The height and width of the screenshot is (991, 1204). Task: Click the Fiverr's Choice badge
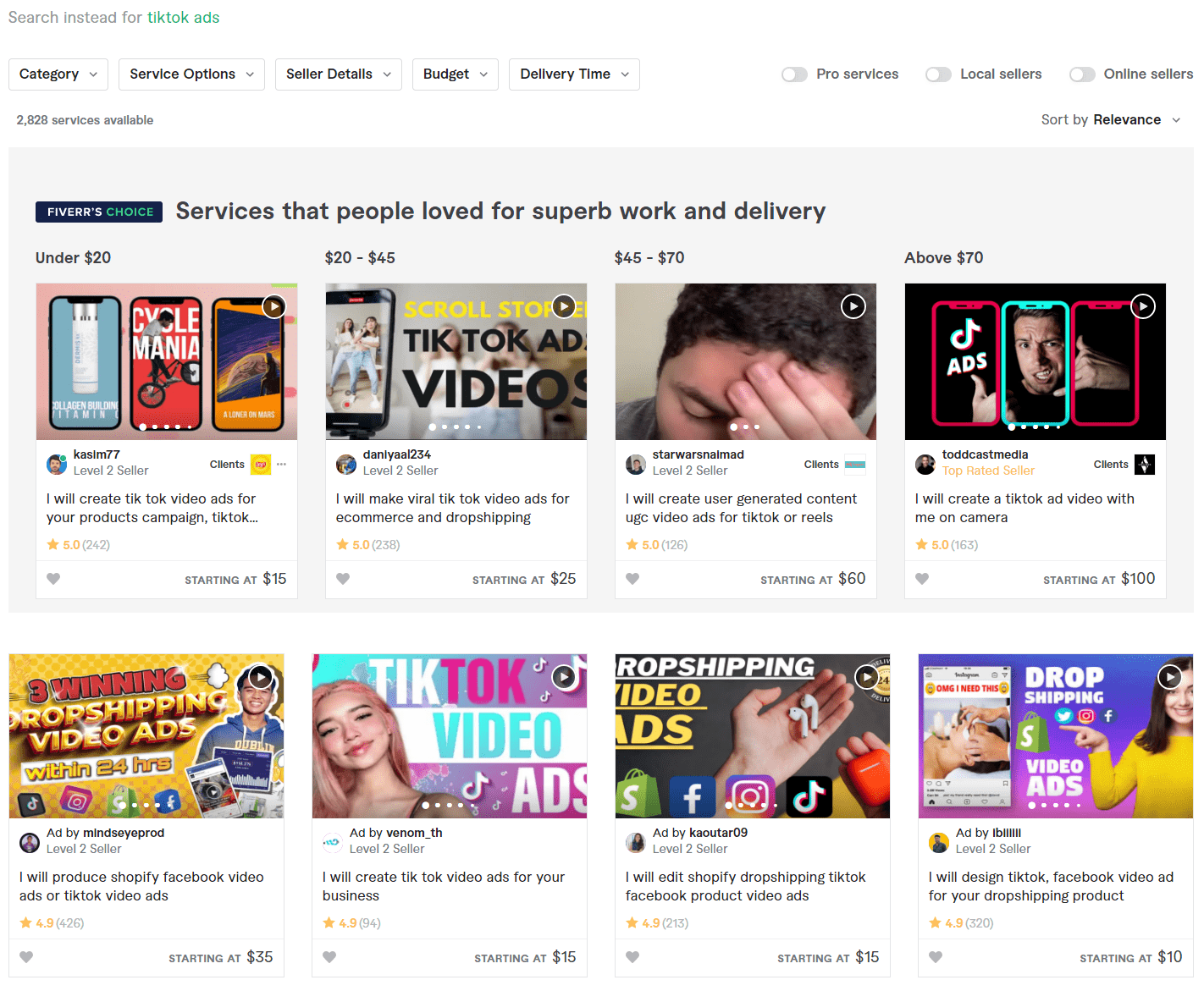pos(100,212)
